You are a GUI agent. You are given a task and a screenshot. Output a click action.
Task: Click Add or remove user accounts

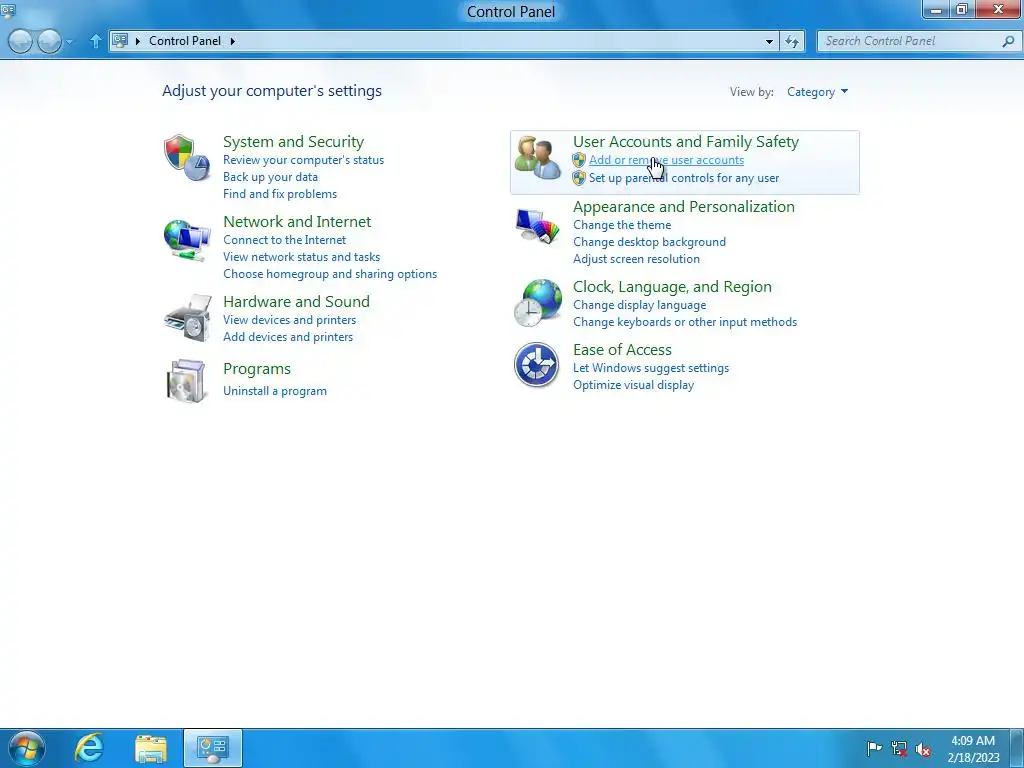coord(666,160)
